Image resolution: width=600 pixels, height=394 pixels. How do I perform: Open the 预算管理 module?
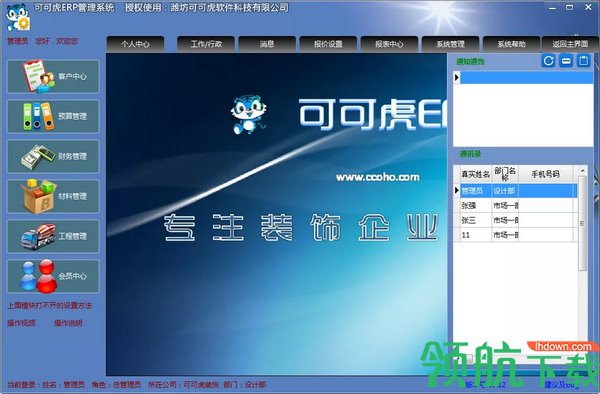pos(53,116)
